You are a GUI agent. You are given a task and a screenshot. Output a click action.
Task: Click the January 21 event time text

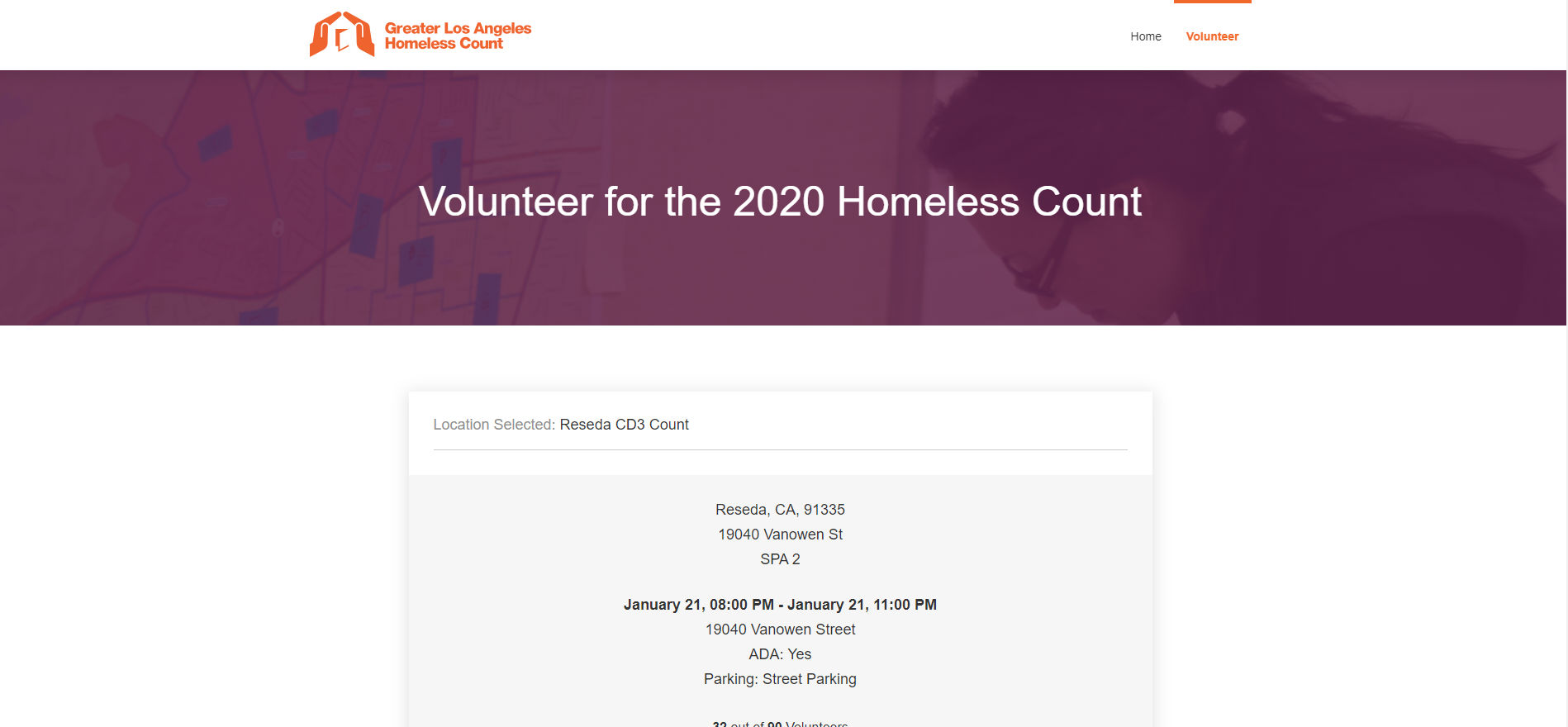click(x=780, y=605)
